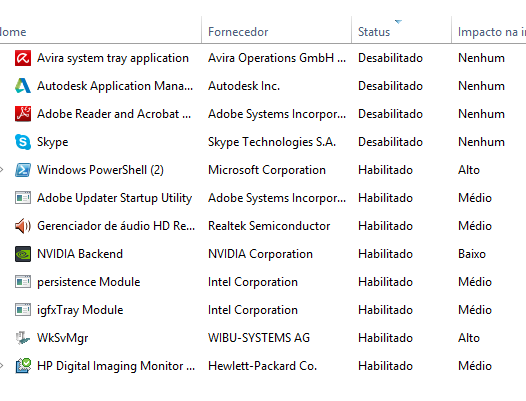This screenshot has height=401, width=526.
Task: Select the persistence Module row
Action: click(263, 282)
